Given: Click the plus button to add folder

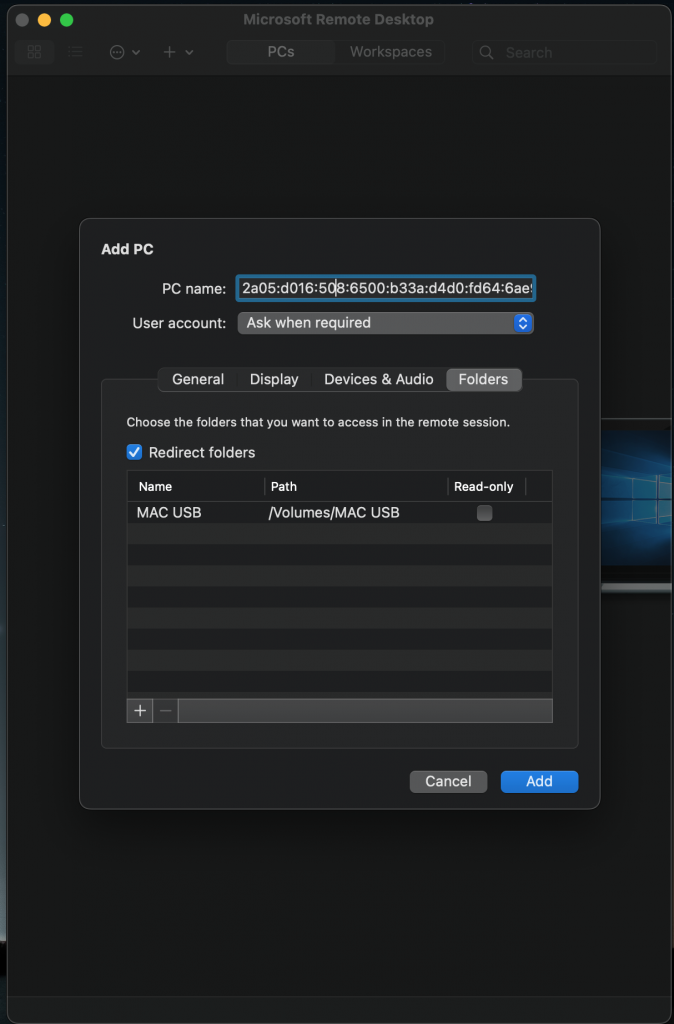Looking at the screenshot, I should [x=140, y=710].
